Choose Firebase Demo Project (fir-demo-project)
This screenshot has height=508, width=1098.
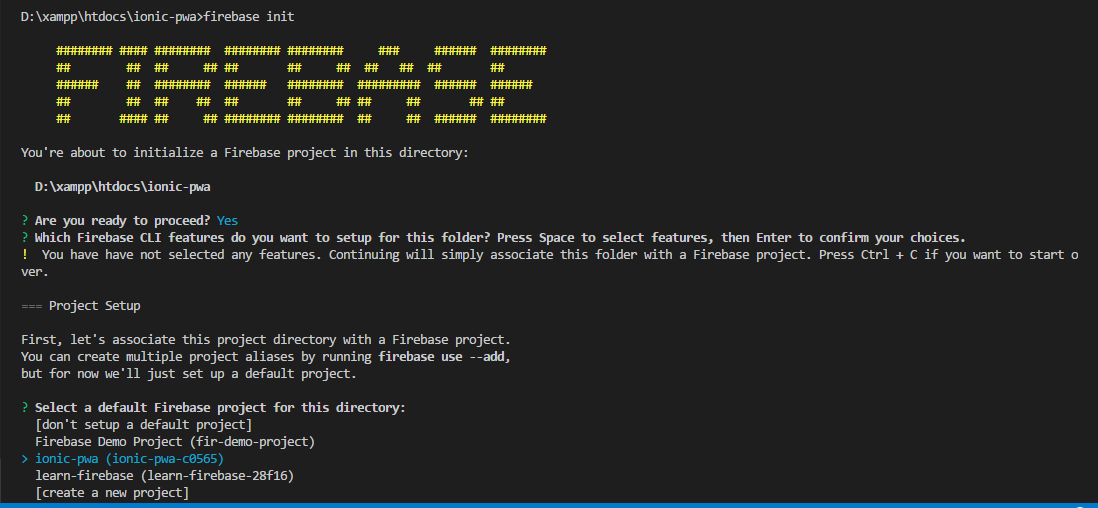pyautogui.click(x=174, y=441)
